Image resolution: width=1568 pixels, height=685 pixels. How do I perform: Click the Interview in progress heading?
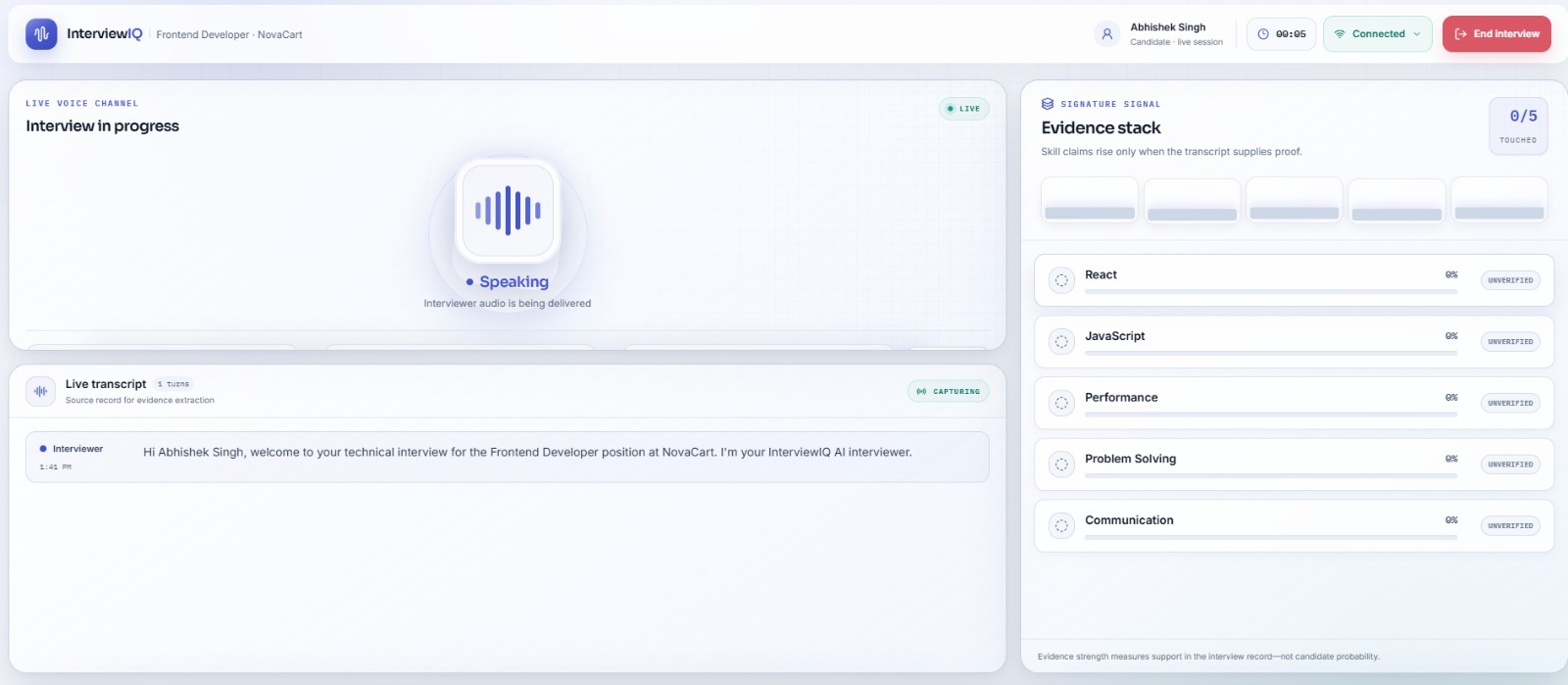click(x=103, y=125)
